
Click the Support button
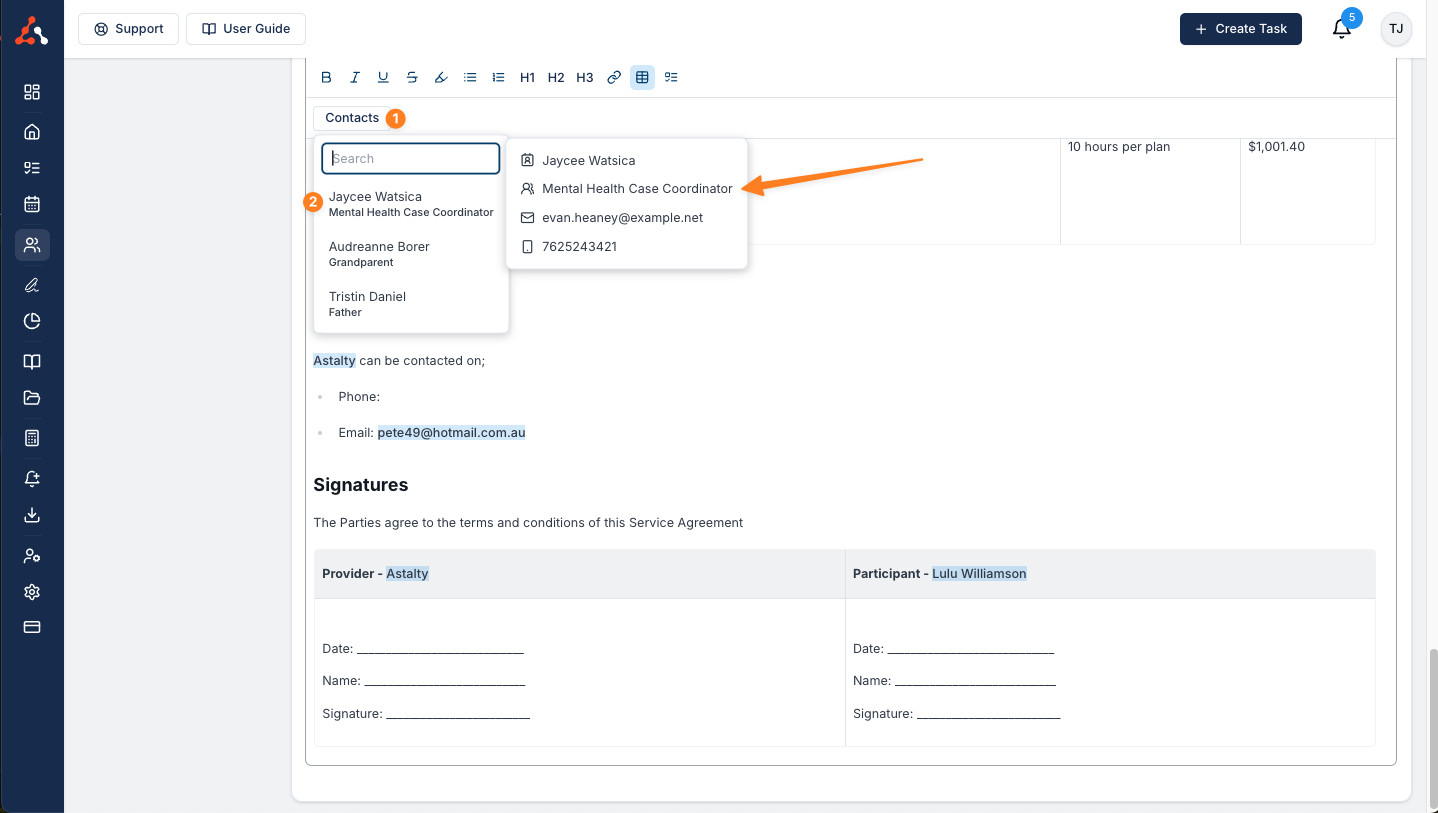click(128, 29)
